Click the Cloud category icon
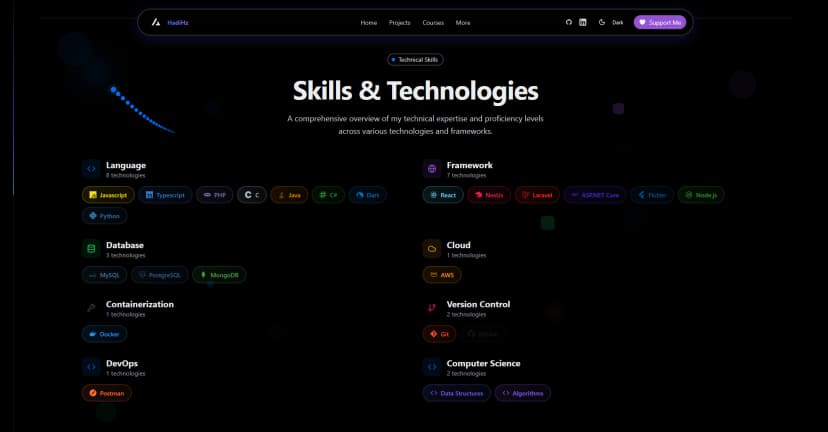This screenshot has height=432, width=828. click(x=432, y=249)
